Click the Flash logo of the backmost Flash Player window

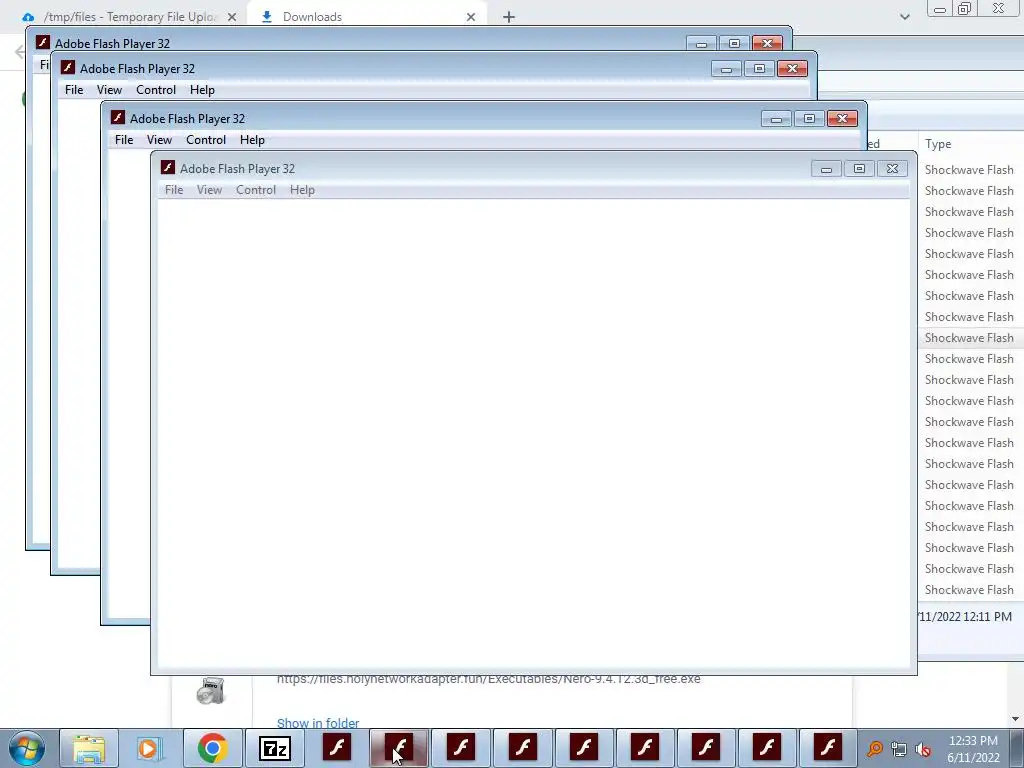point(42,42)
